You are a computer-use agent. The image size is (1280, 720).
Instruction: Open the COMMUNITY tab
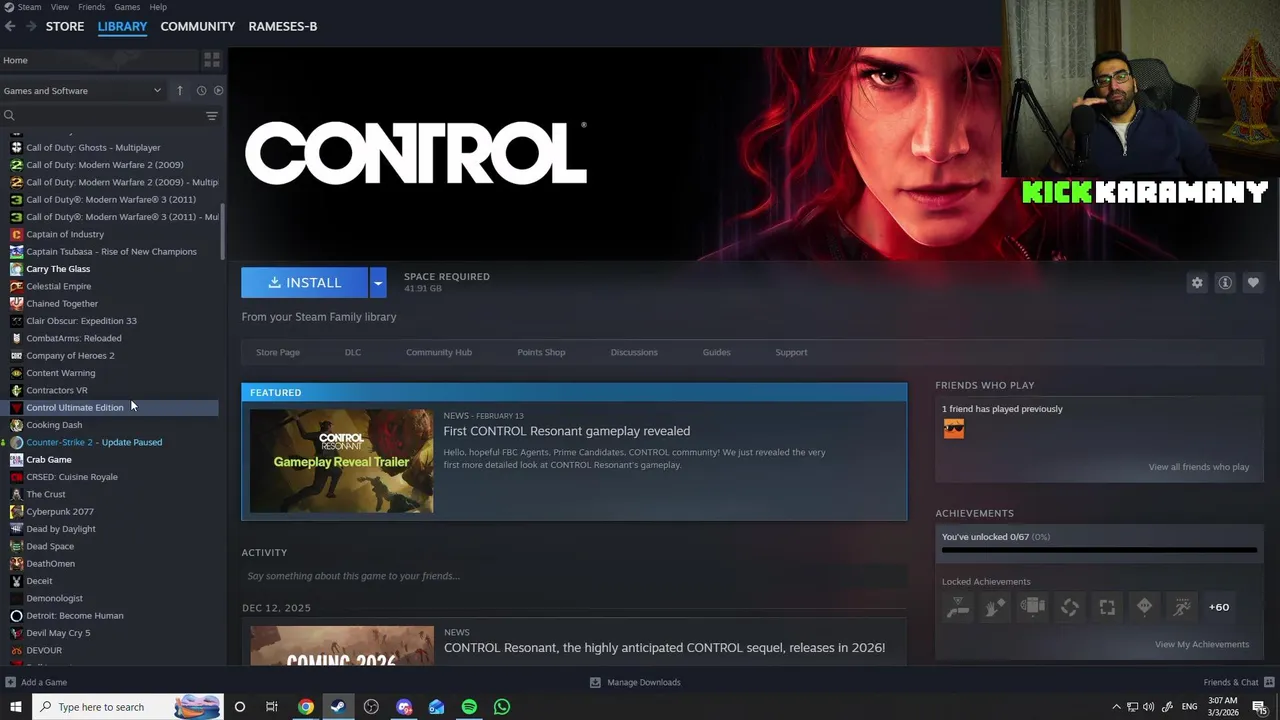[198, 26]
